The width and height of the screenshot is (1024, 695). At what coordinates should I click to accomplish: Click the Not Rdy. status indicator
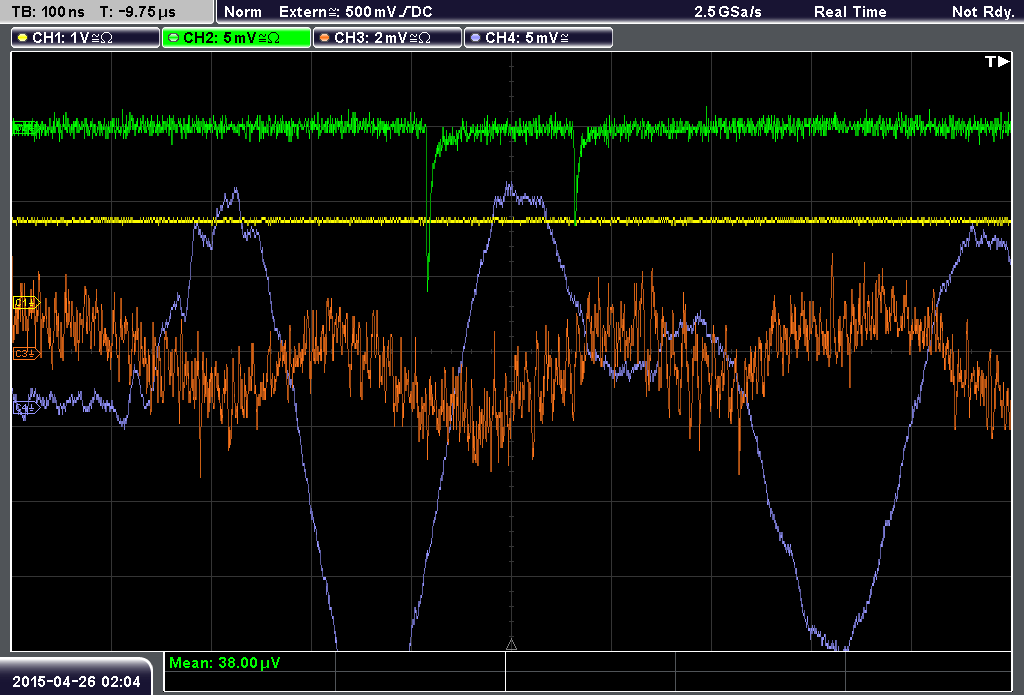pyautogui.click(x=983, y=12)
